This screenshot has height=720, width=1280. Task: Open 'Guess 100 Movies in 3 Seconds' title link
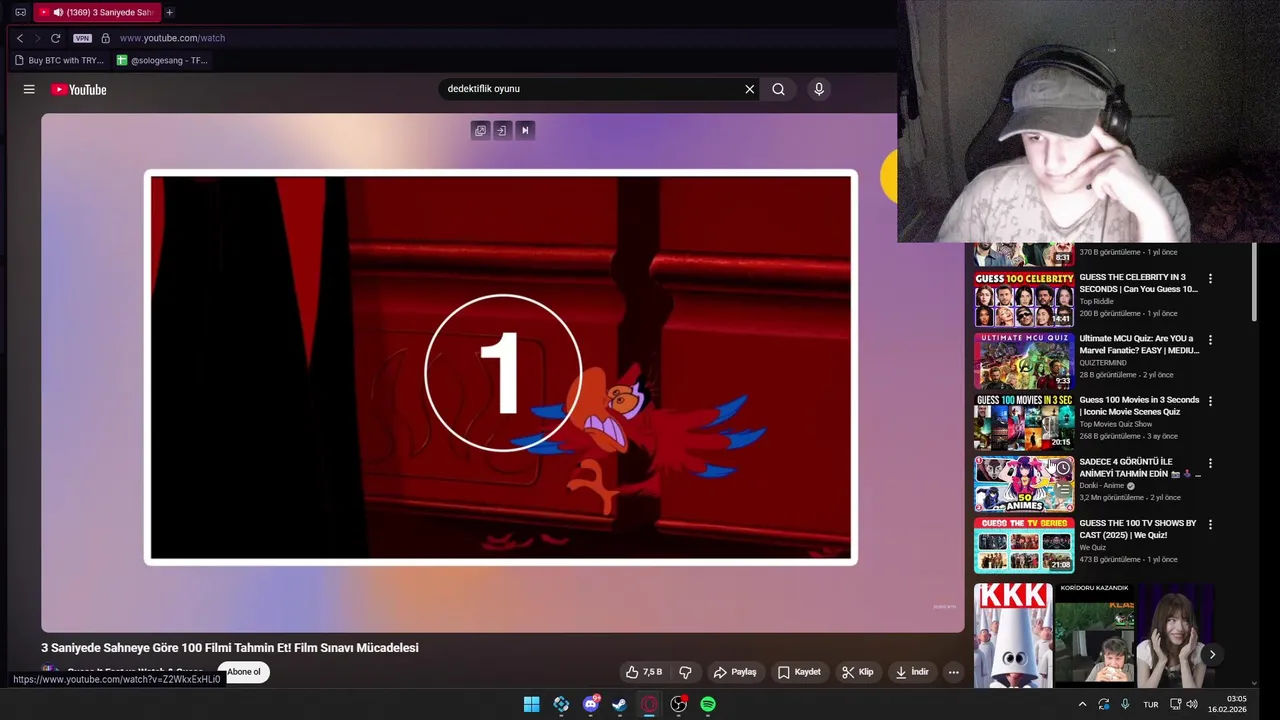point(1139,406)
